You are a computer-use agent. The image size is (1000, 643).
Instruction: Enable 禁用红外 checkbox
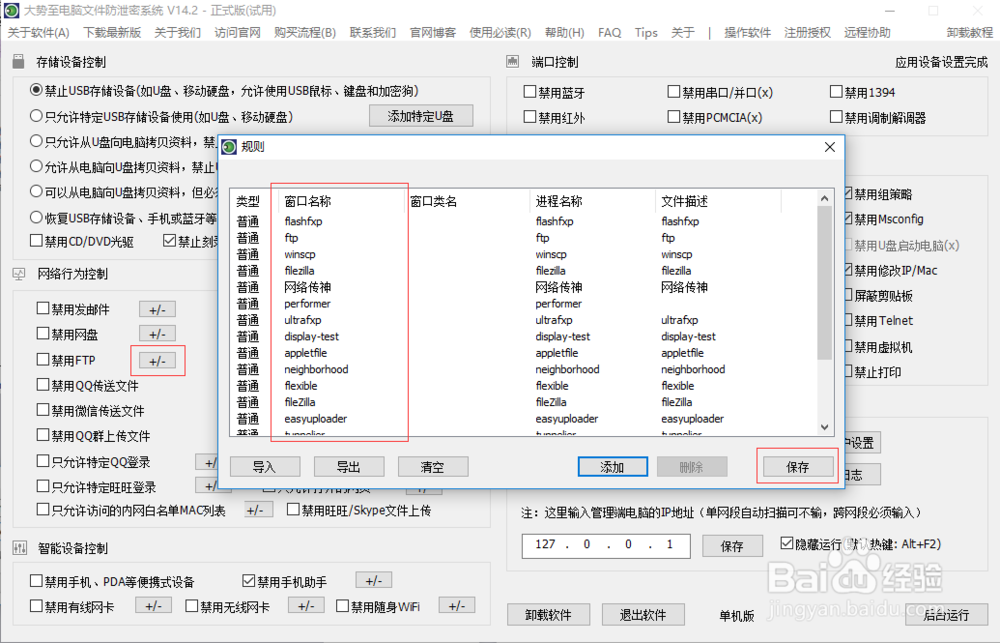(529, 117)
